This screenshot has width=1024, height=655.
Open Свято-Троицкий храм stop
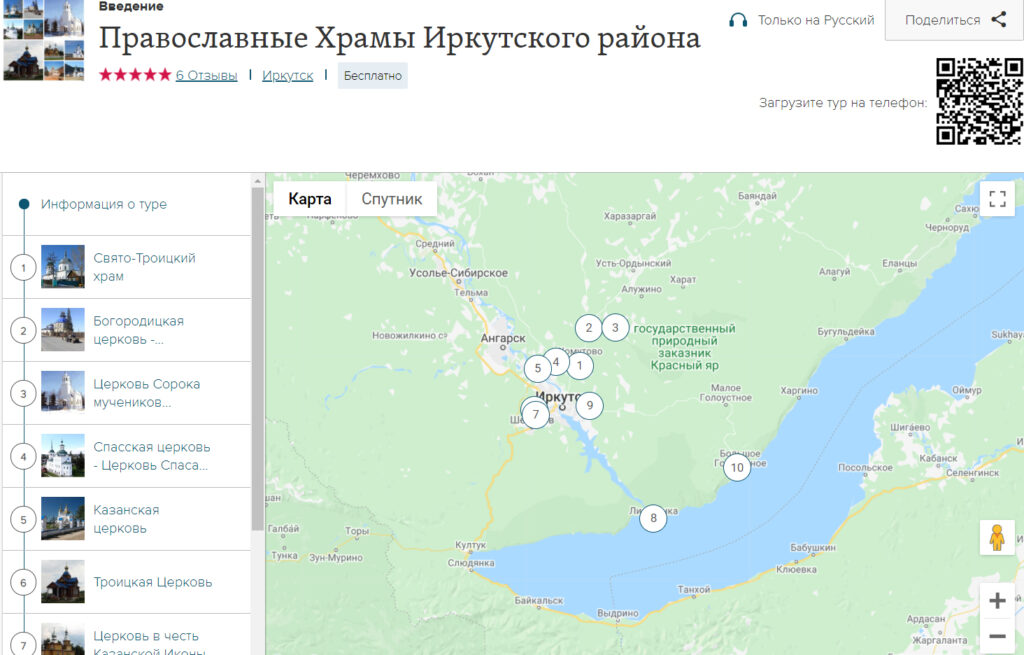click(x=144, y=267)
